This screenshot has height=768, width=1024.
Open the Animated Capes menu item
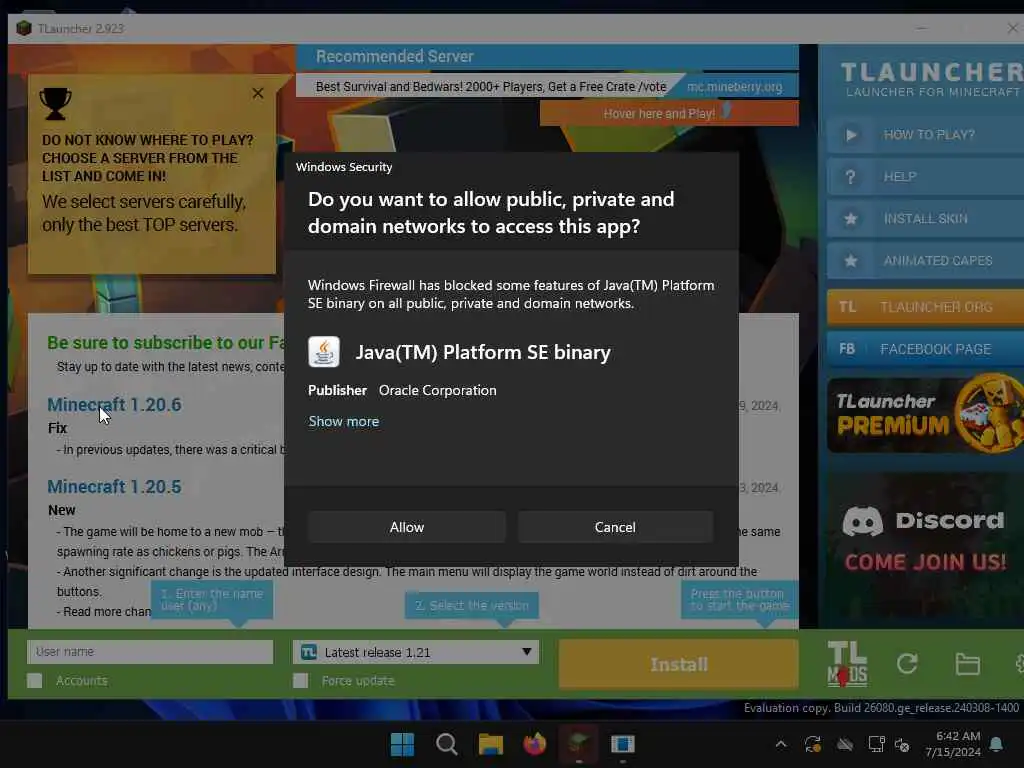tap(925, 261)
